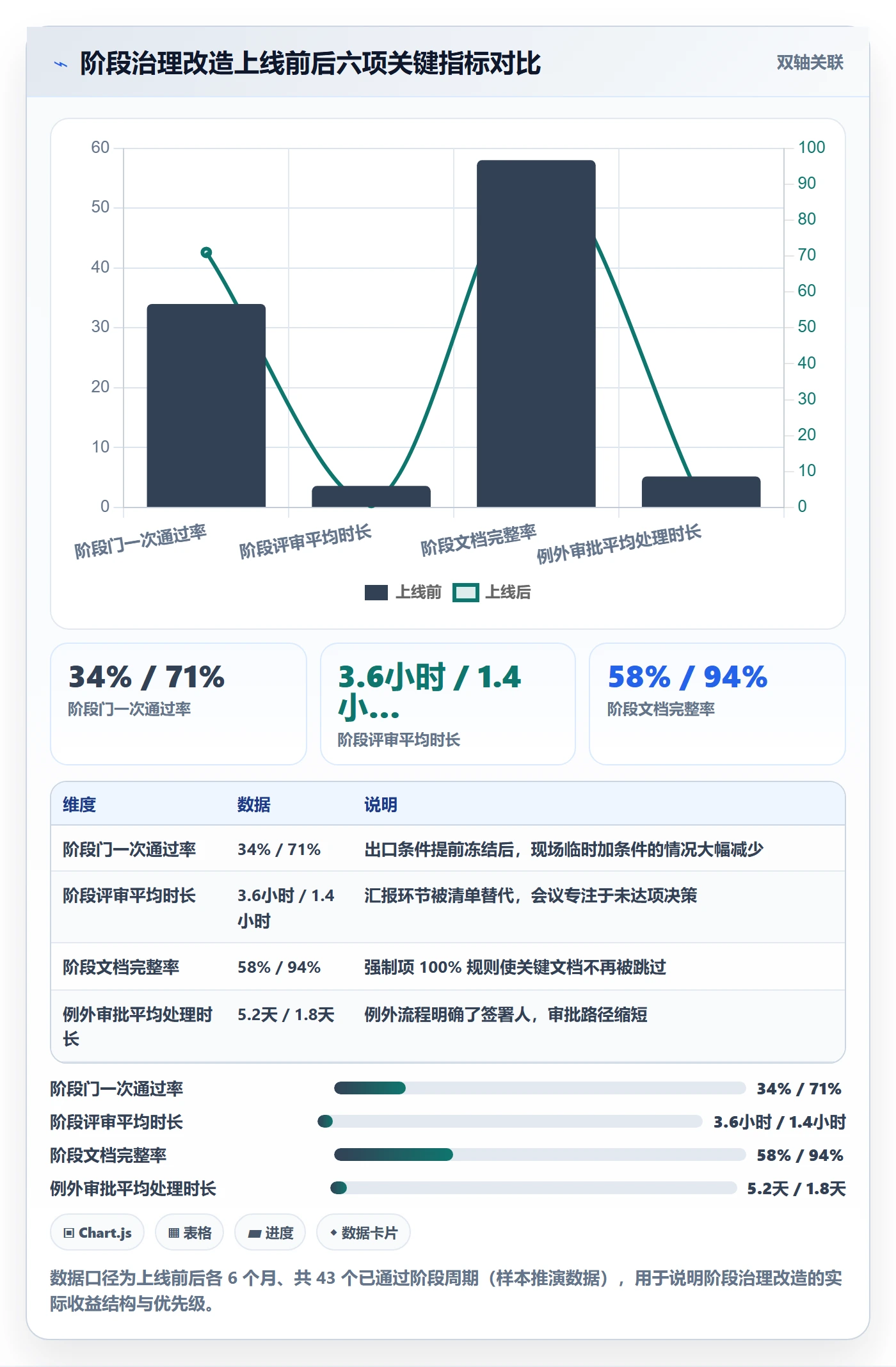Click x-axis label 例外审批平均处理时长

pyautogui.click(x=619, y=544)
